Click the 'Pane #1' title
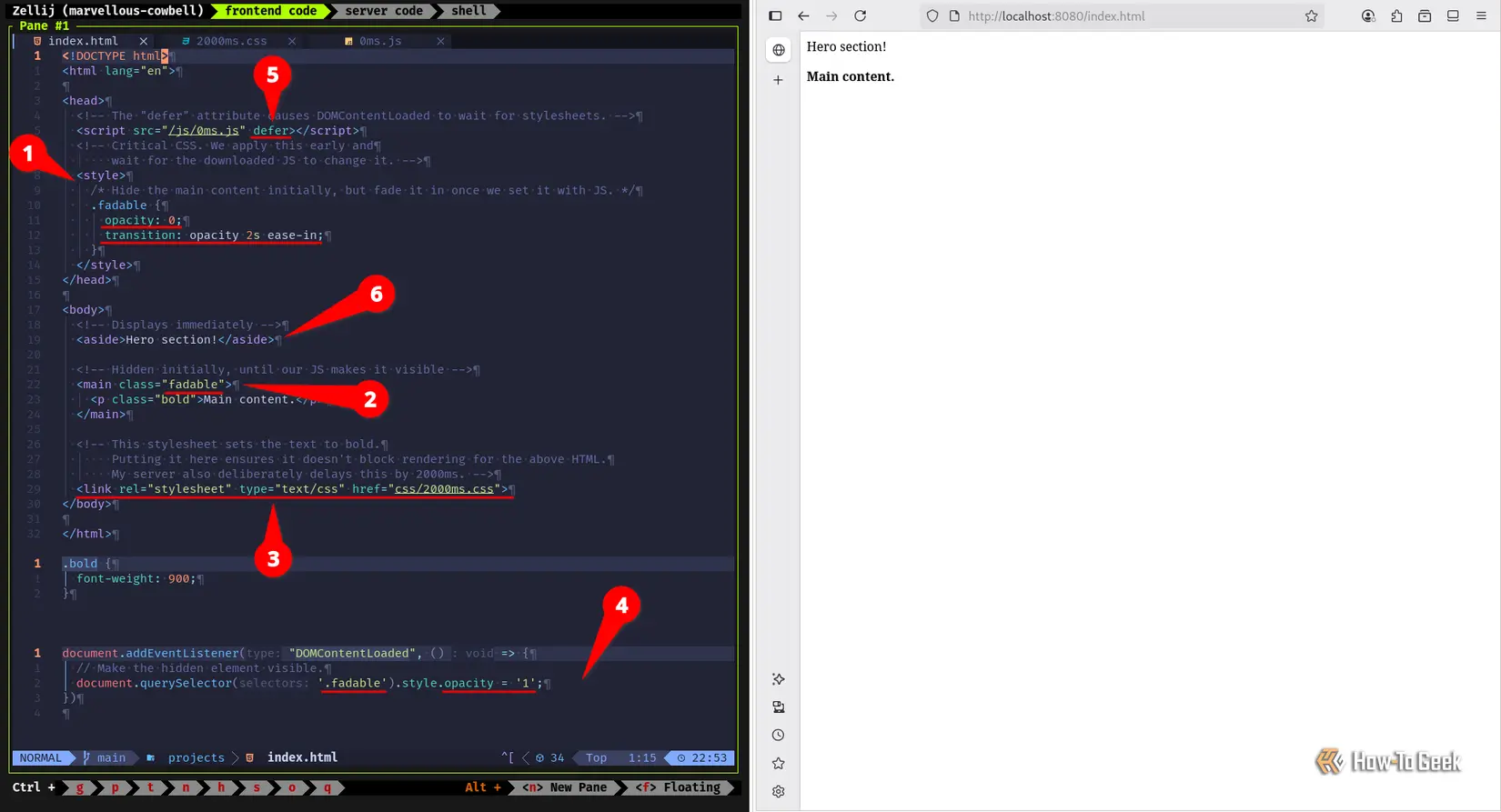 [x=45, y=25]
